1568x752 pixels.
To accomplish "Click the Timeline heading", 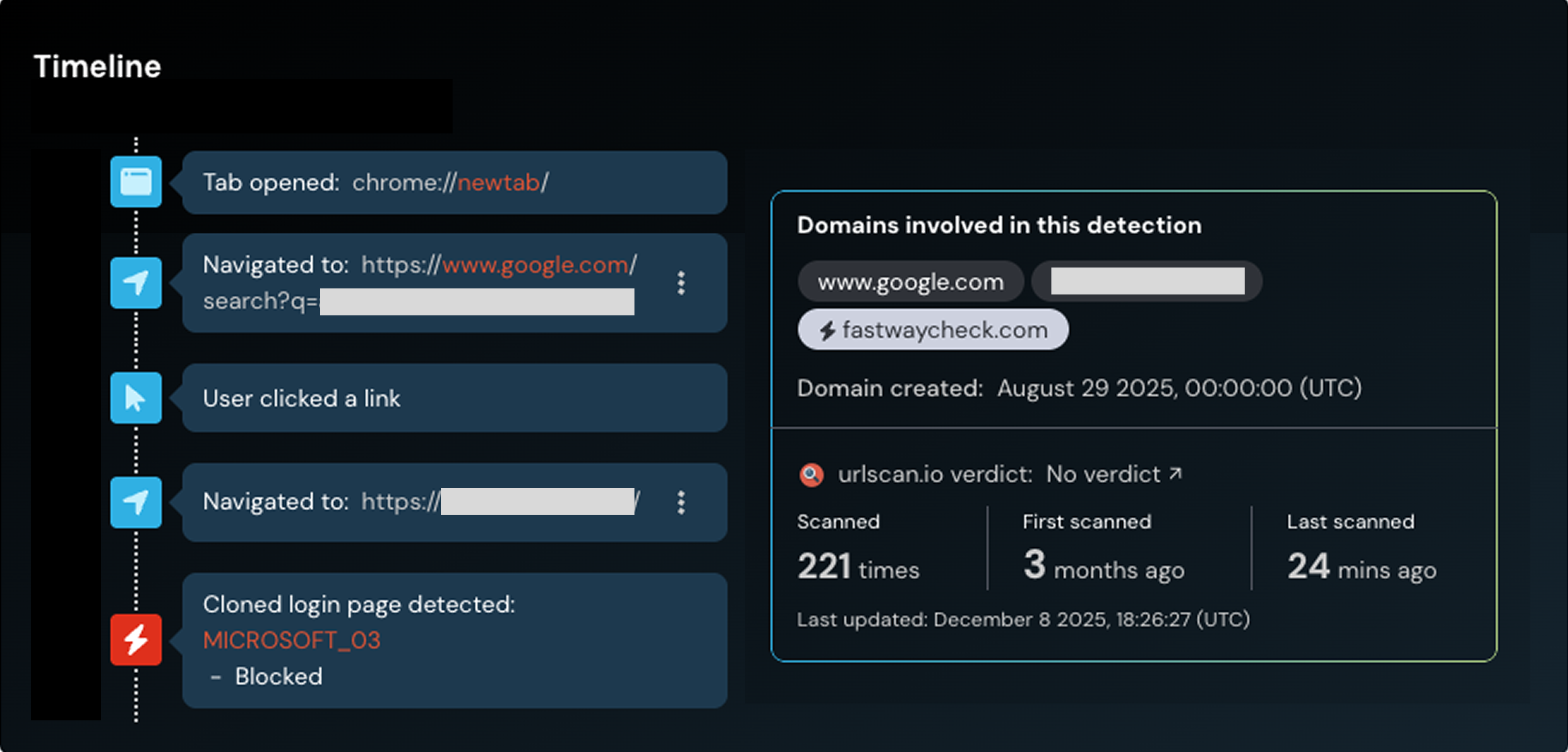I will click(97, 65).
